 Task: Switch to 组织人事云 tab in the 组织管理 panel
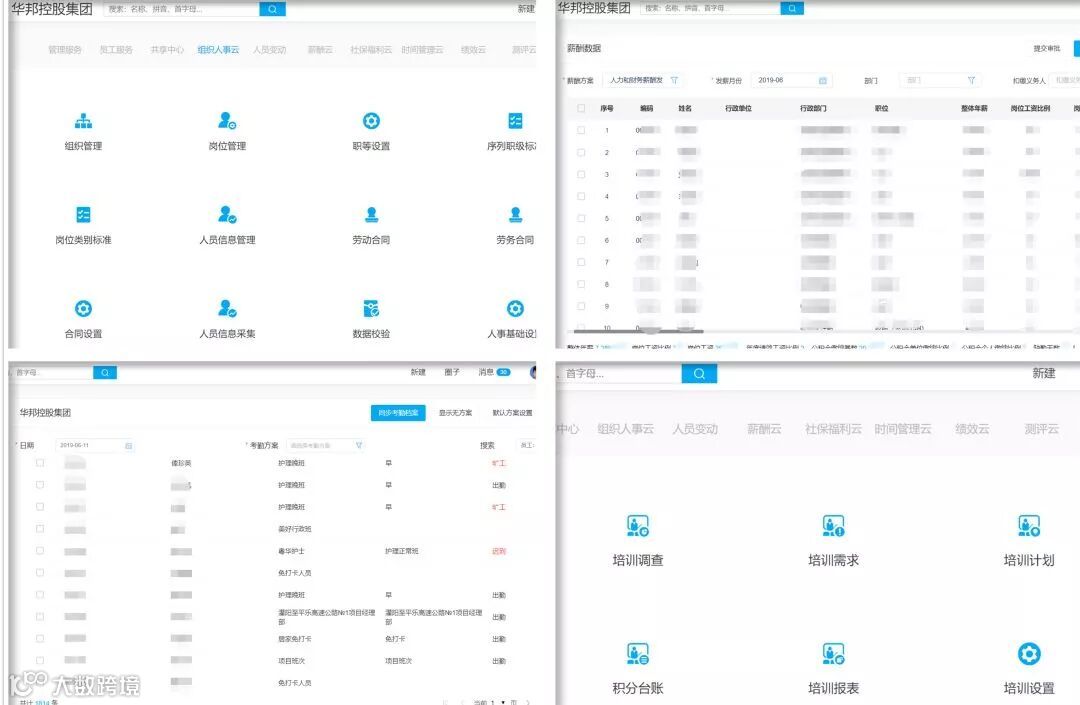click(218, 50)
